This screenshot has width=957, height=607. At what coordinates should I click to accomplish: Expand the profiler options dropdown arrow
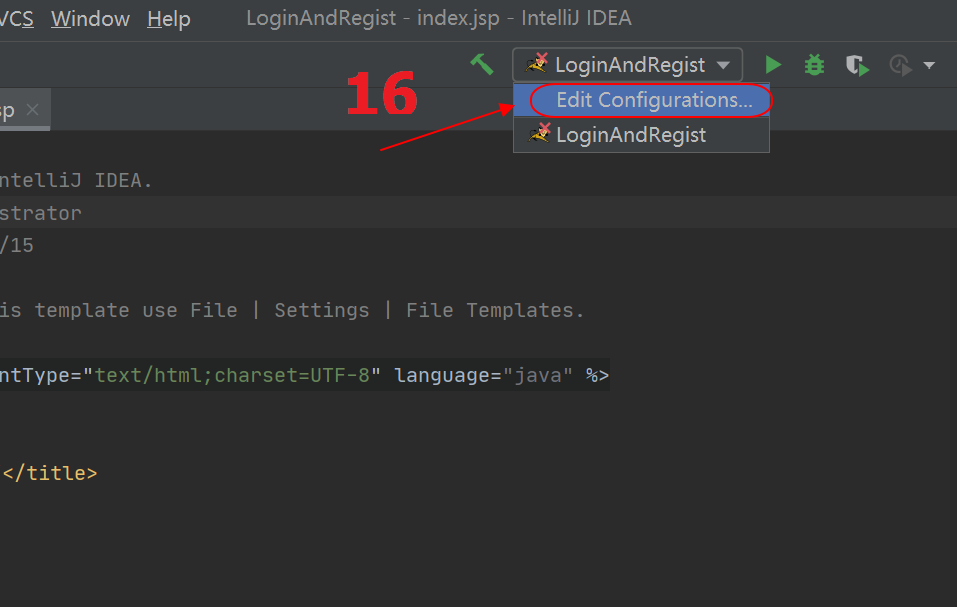[930, 64]
